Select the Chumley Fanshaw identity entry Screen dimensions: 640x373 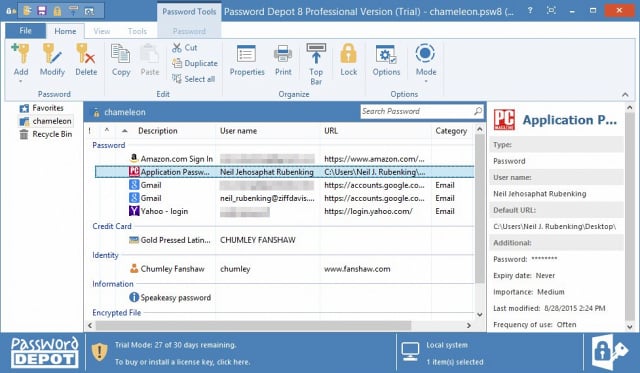284,269
